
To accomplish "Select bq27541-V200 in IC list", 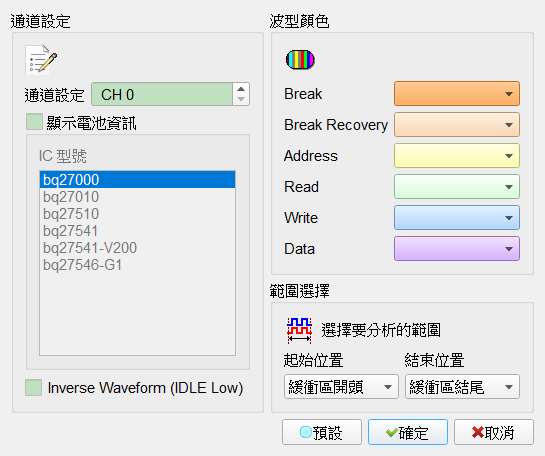I will [137, 248].
